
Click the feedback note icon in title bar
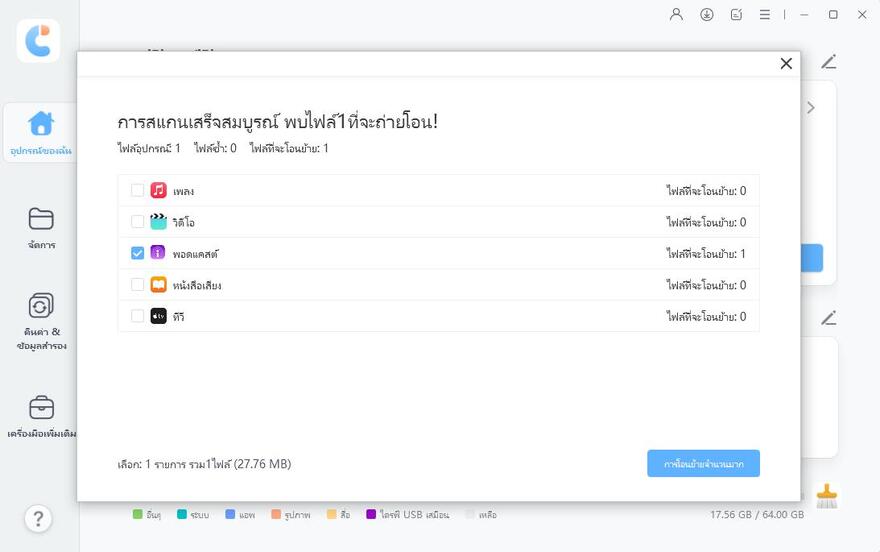[x=736, y=15]
